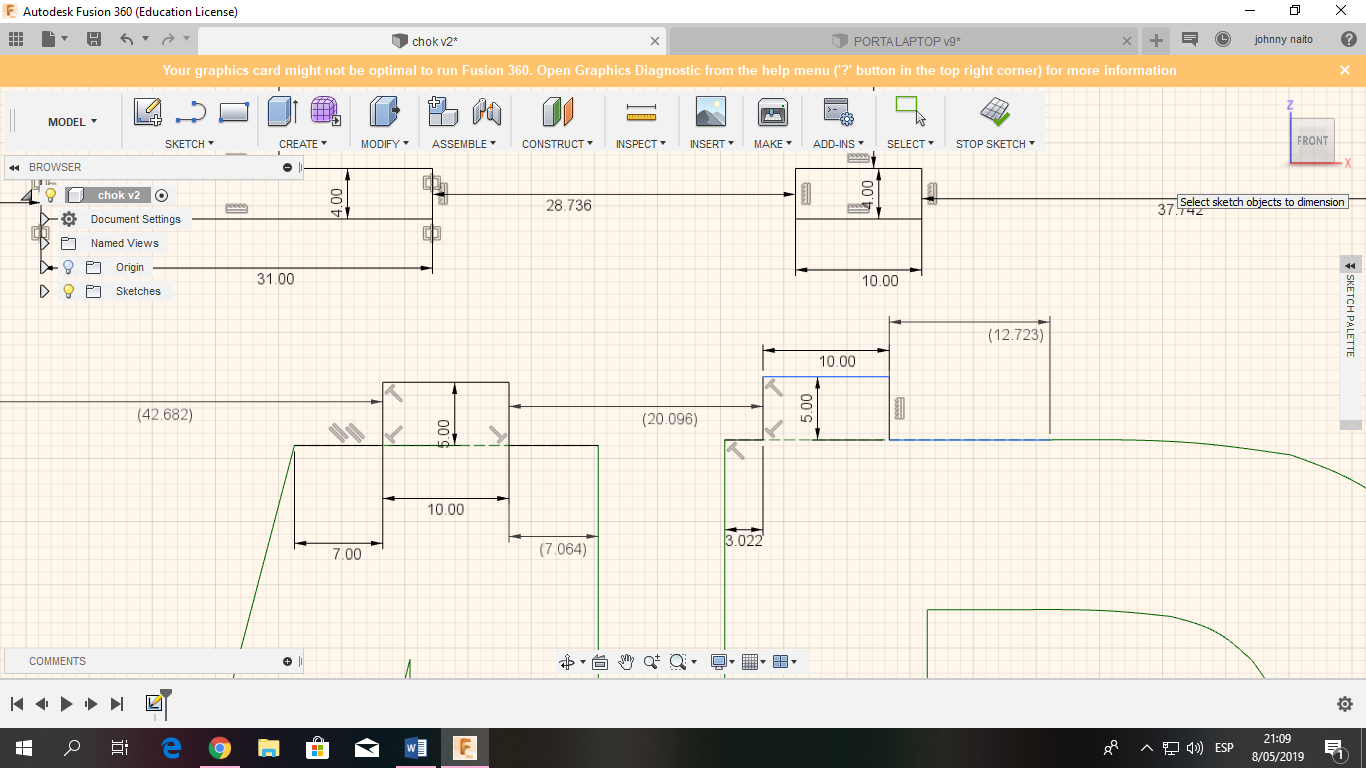Select the Offset Plane construct icon
The height and width of the screenshot is (768, 1366).
[558, 111]
